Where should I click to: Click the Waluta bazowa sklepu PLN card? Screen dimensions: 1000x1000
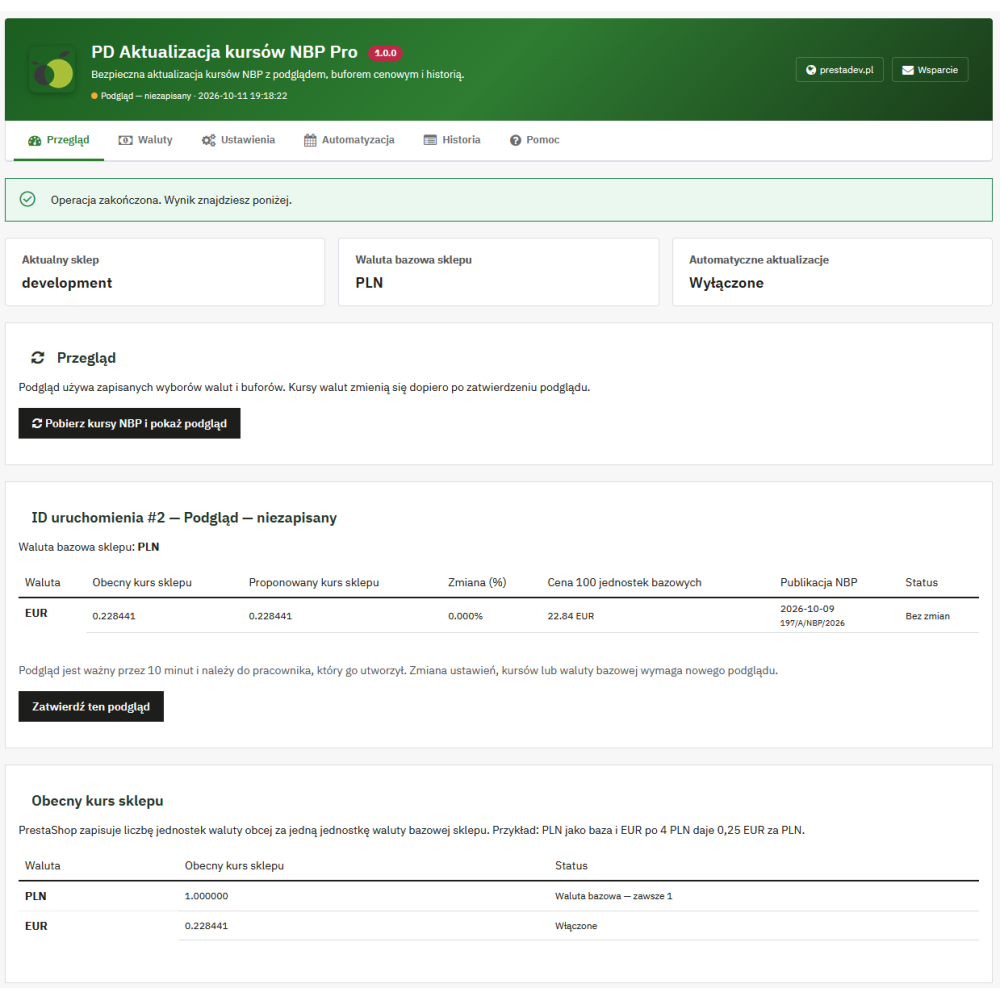pyautogui.click(x=499, y=272)
